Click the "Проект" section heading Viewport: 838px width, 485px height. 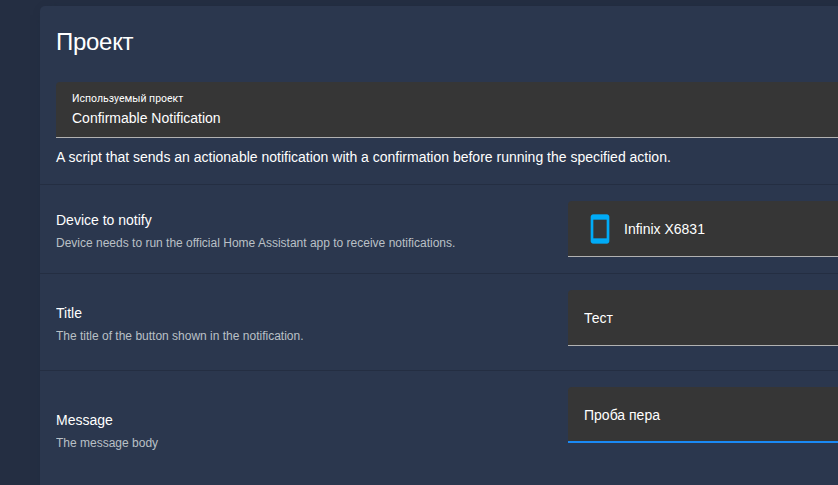94,42
